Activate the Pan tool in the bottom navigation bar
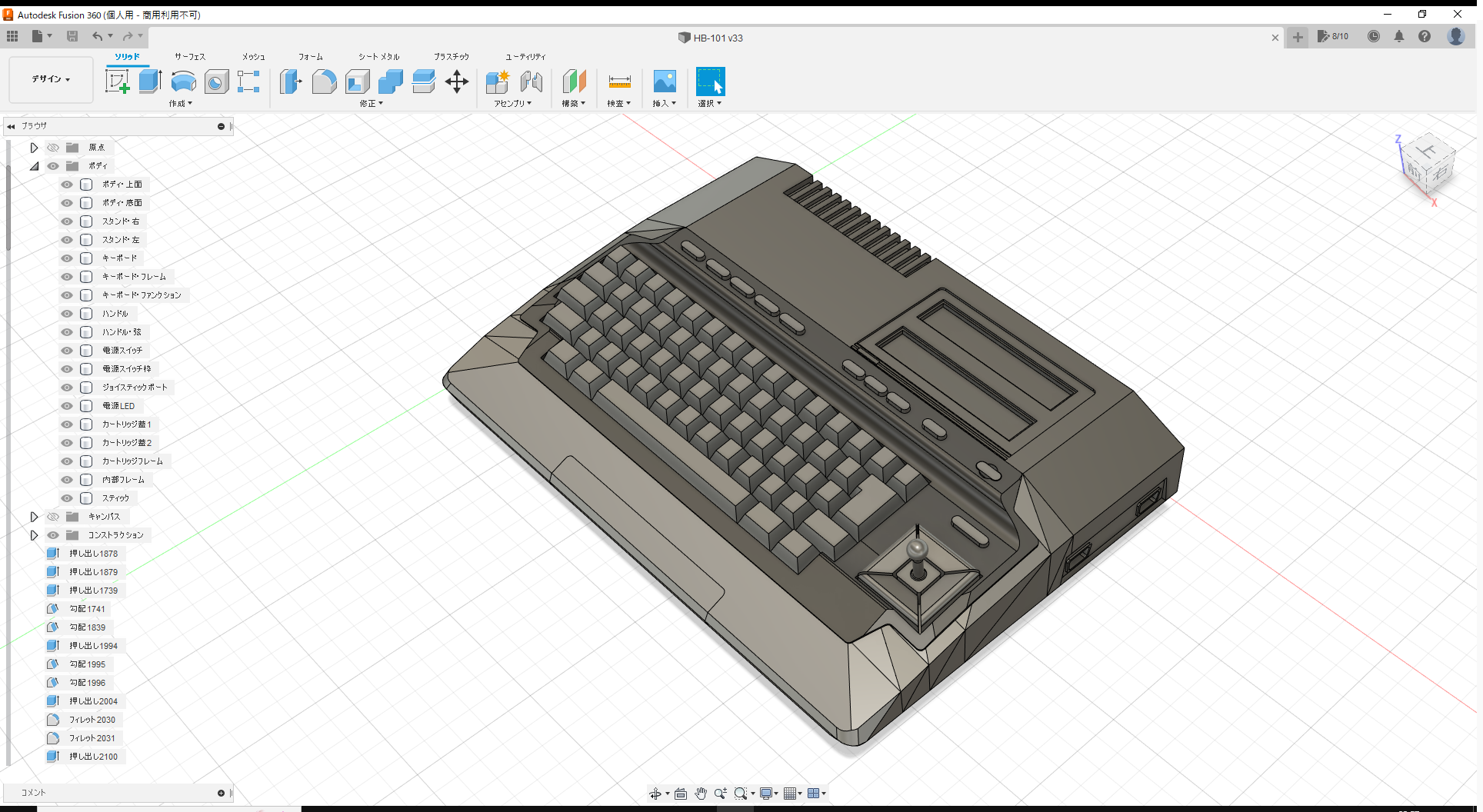 (701, 793)
